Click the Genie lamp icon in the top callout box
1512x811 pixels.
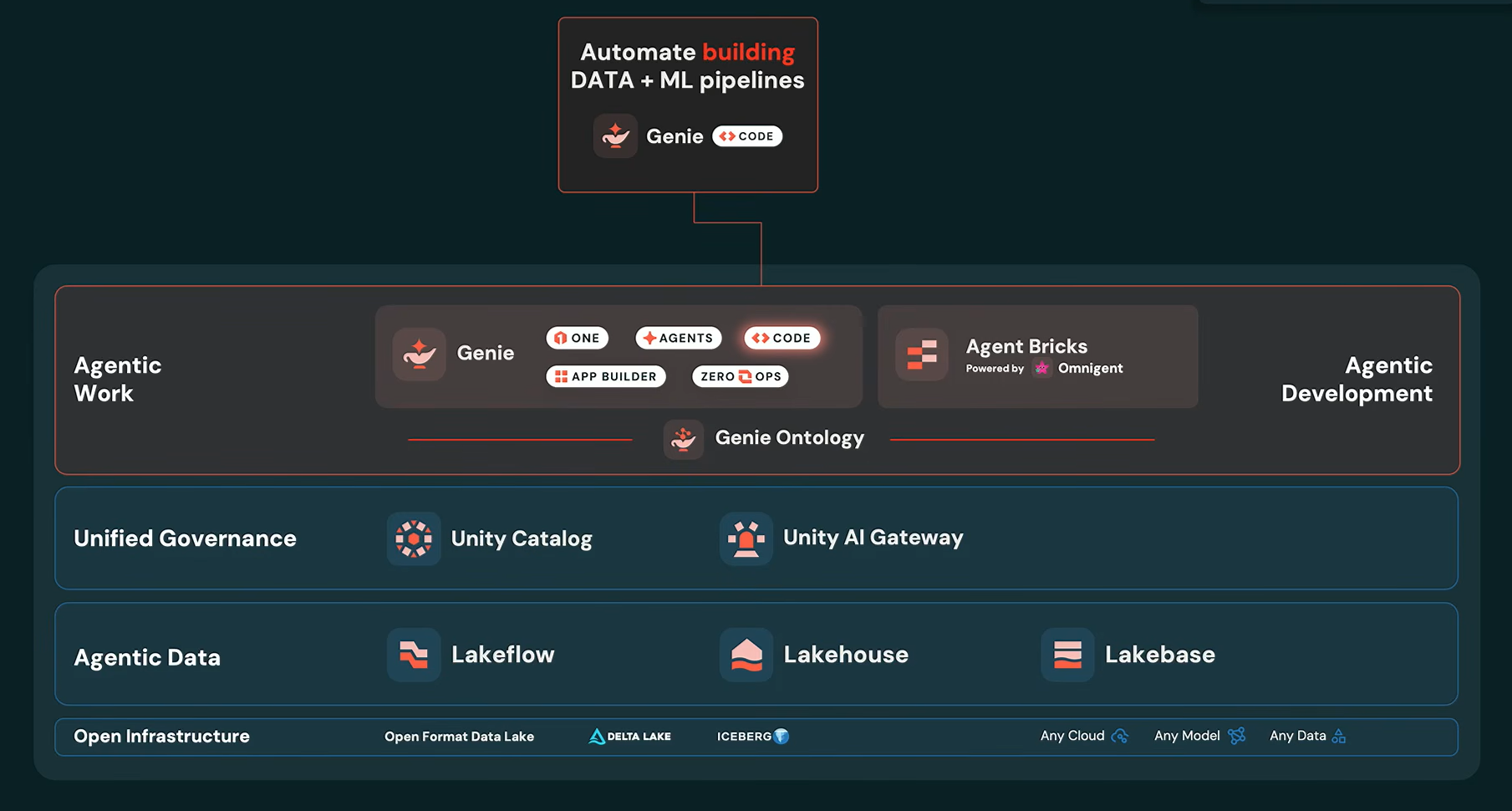click(615, 135)
